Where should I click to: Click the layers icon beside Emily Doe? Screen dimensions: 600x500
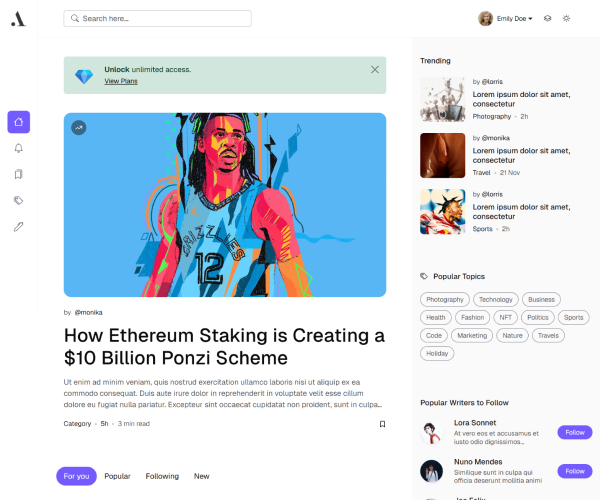click(548, 18)
